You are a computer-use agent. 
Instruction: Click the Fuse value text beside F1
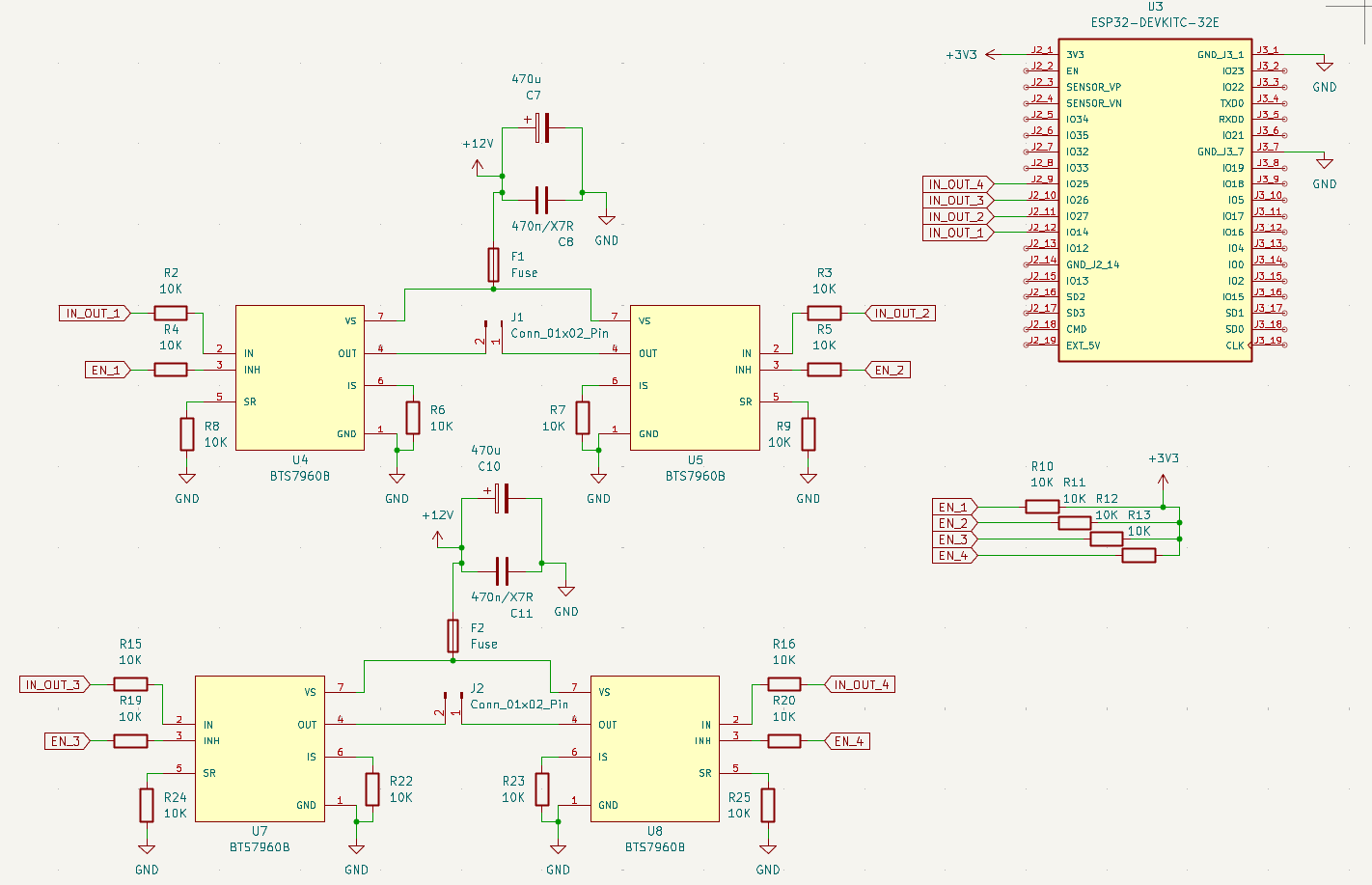(524, 273)
